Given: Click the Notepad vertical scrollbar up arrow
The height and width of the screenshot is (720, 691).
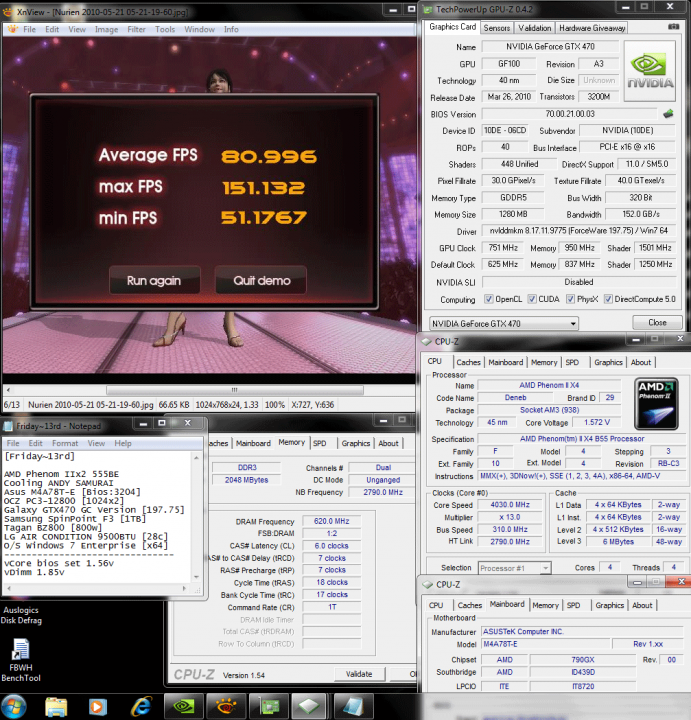Looking at the screenshot, I should click(197, 457).
